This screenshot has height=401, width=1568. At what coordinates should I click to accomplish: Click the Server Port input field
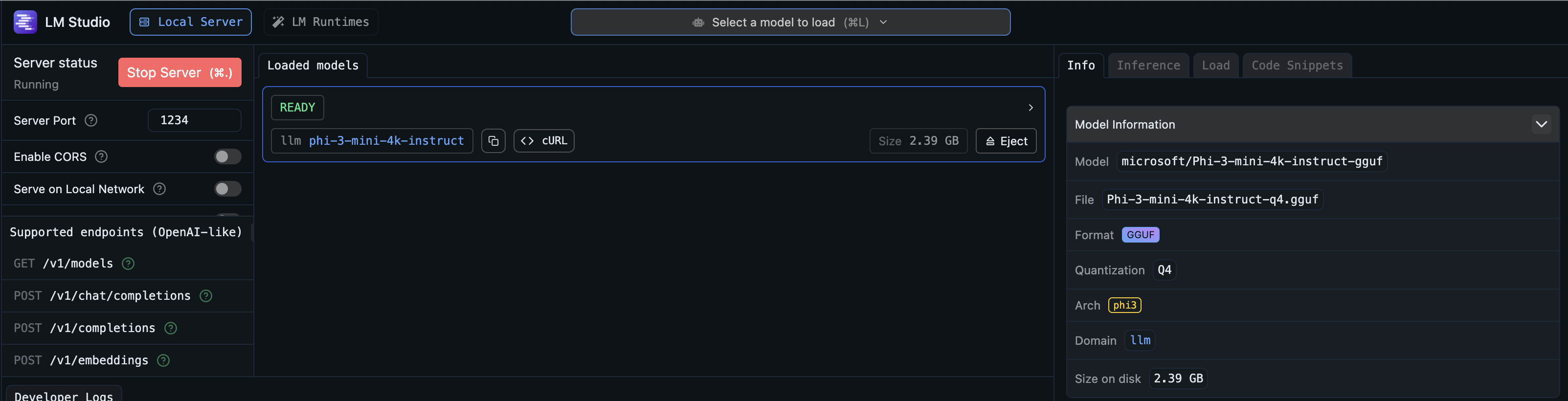point(194,120)
